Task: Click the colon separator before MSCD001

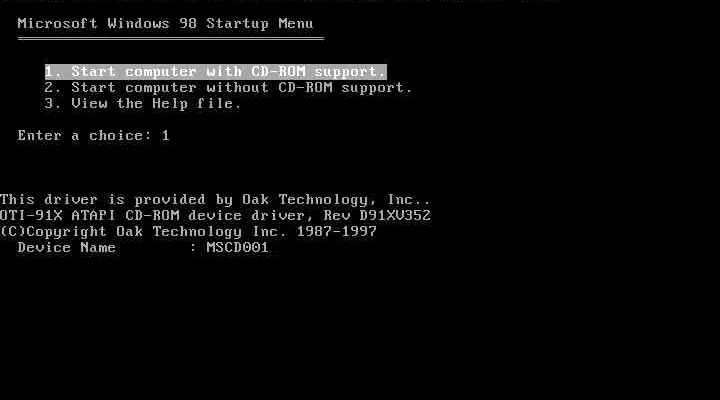Action: click(193, 248)
